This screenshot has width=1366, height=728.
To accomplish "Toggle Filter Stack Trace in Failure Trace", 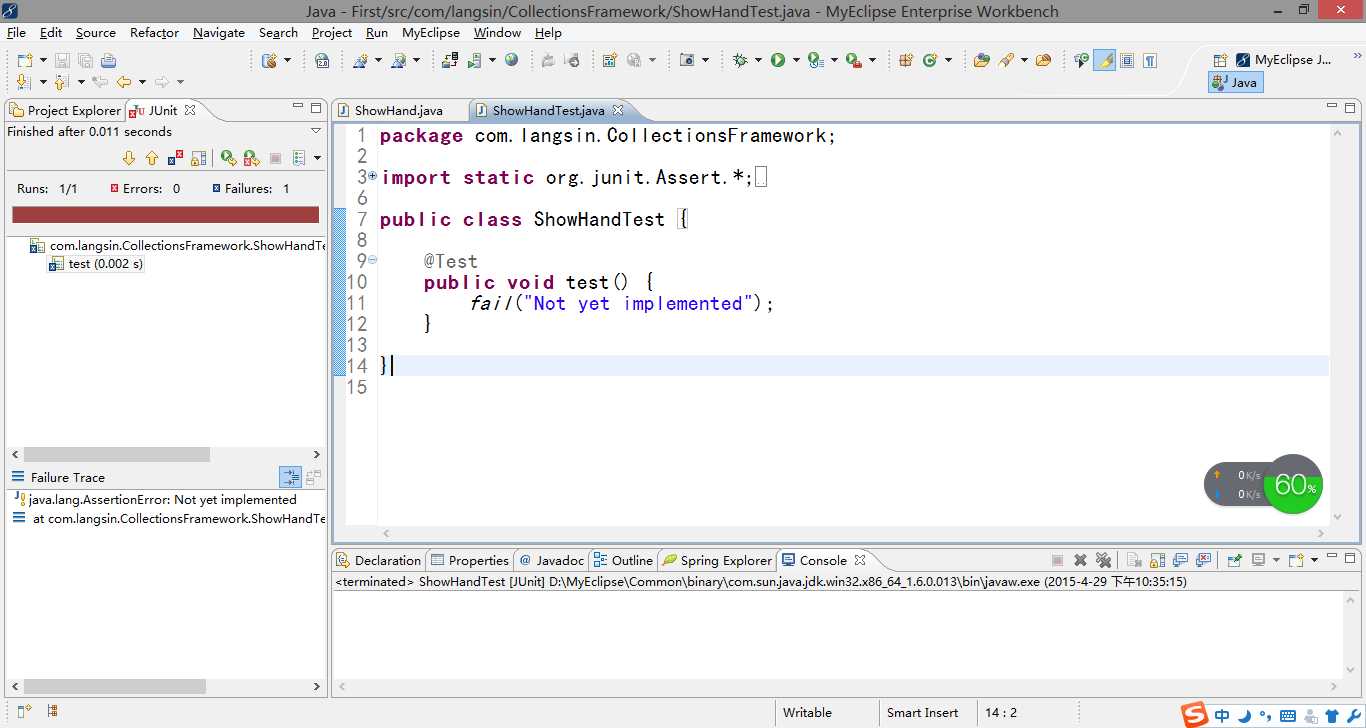I will tap(290, 477).
